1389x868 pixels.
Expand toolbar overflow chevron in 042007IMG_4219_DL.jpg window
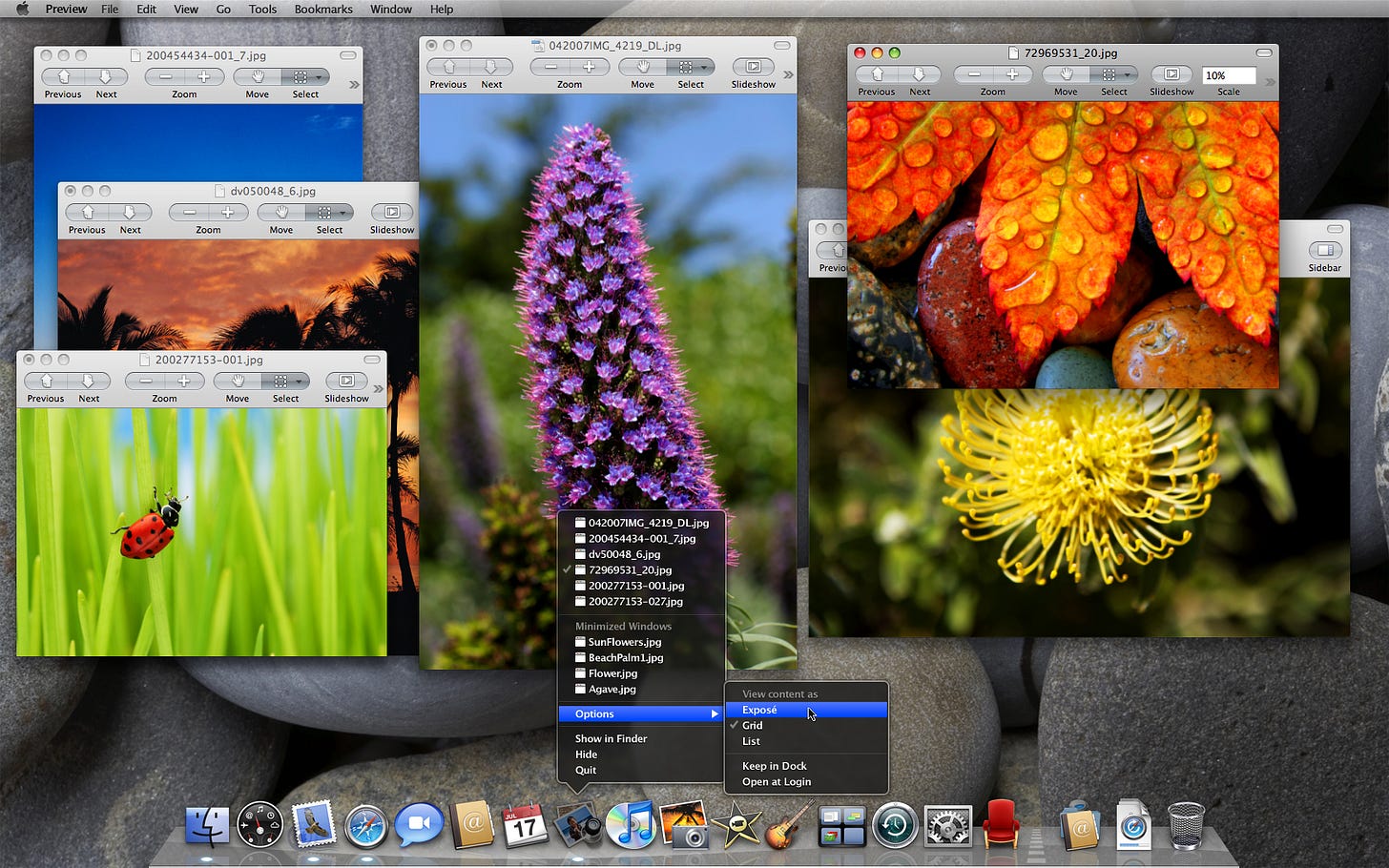click(788, 74)
